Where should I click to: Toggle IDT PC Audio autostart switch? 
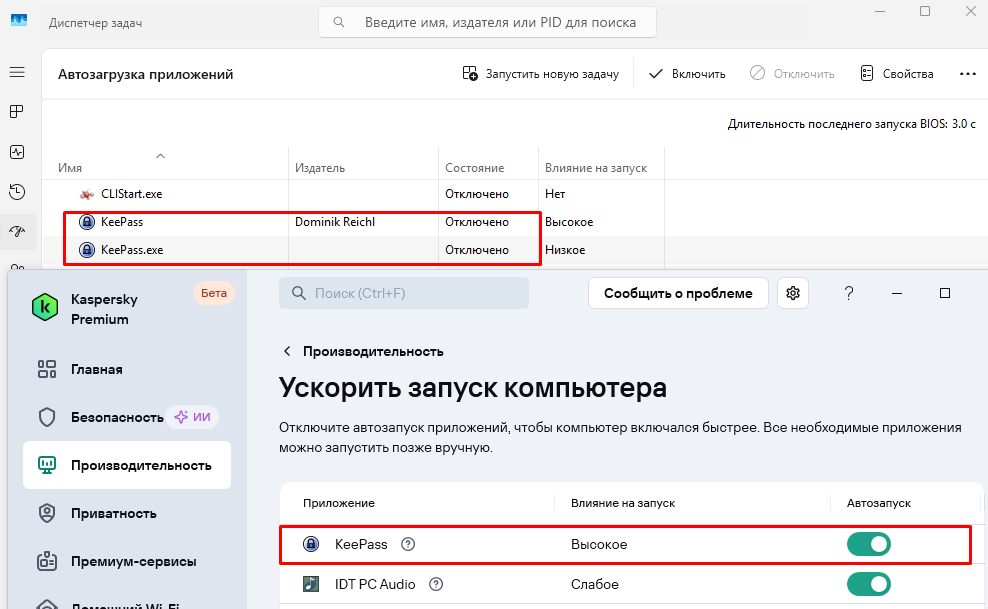point(868,584)
